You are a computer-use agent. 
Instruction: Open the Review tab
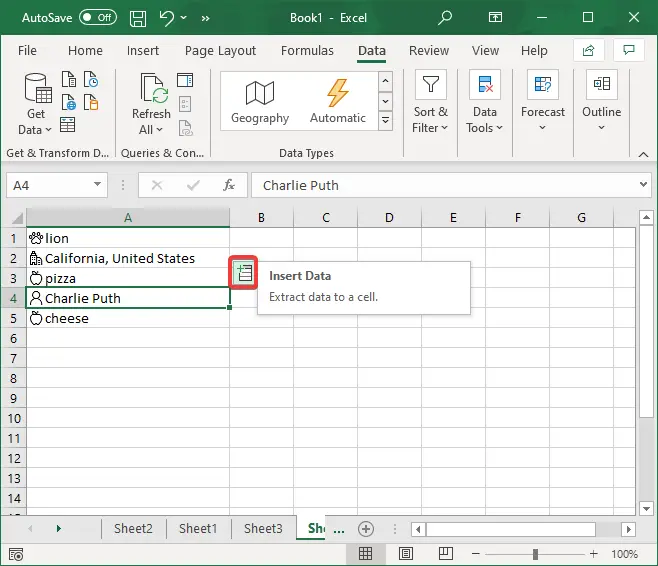coord(429,51)
